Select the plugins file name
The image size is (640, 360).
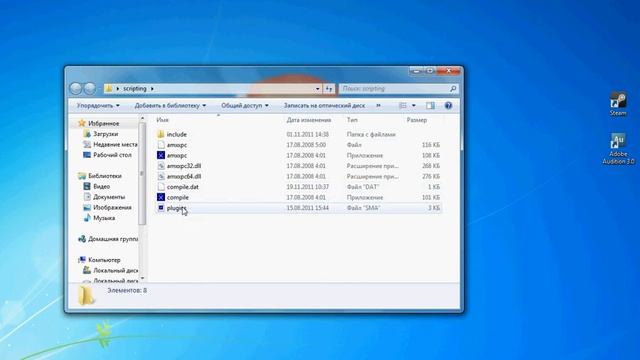click(x=176, y=208)
